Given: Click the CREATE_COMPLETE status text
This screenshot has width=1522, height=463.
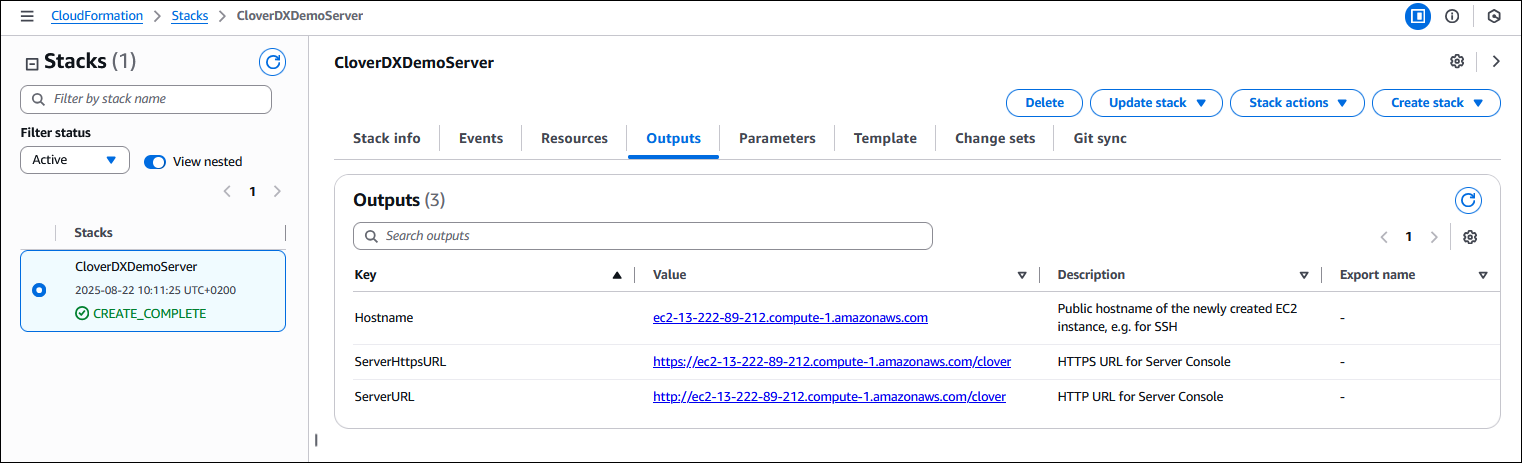Looking at the screenshot, I should (x=149, y=314).
